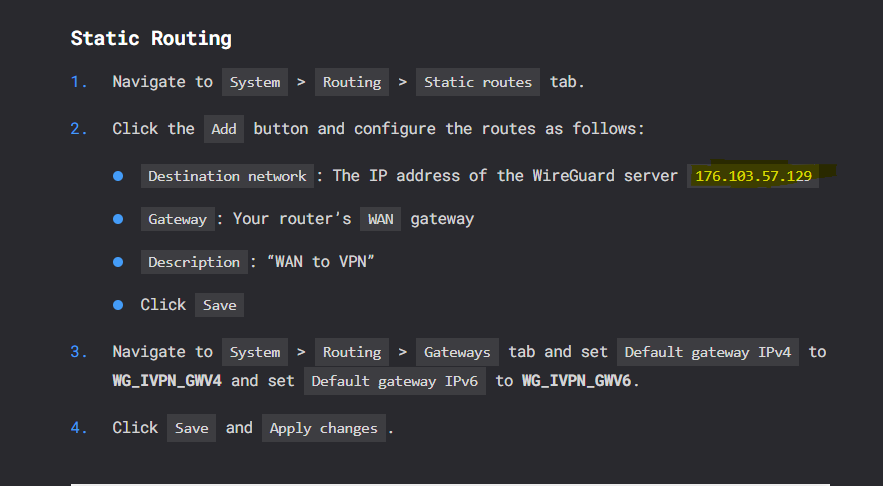The height and width of the screenshot is (486, 883).
Task: Click the Description field label
Action: pyautogui.click(x=194, y=262)
